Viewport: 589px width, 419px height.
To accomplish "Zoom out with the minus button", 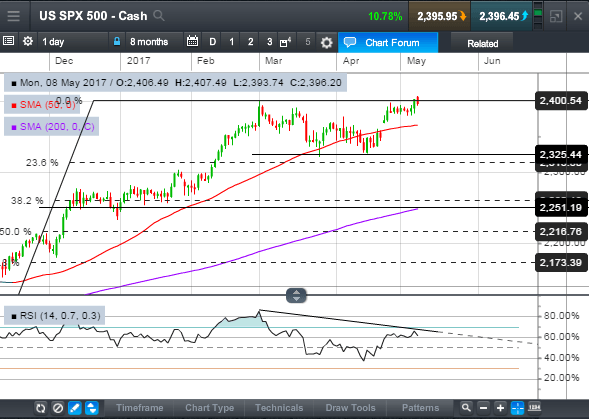I will (x=483, y=408).
